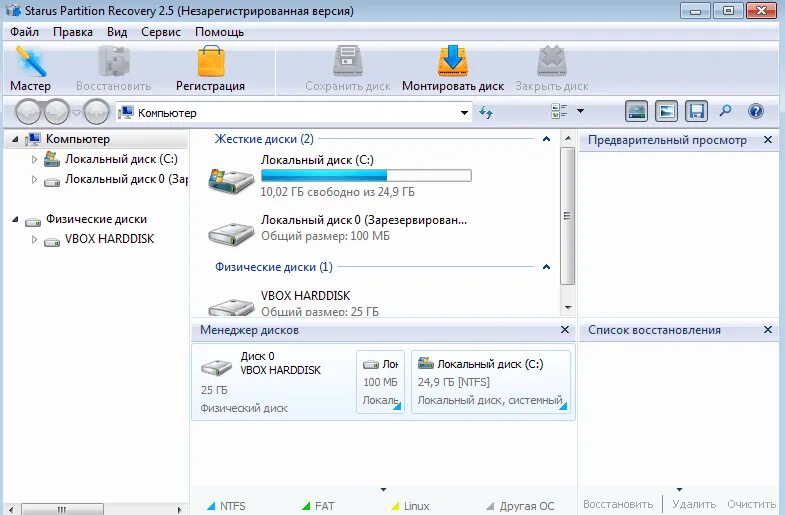Click the drive list scroll down arrow
785x515 pixels.
point(568,307)
